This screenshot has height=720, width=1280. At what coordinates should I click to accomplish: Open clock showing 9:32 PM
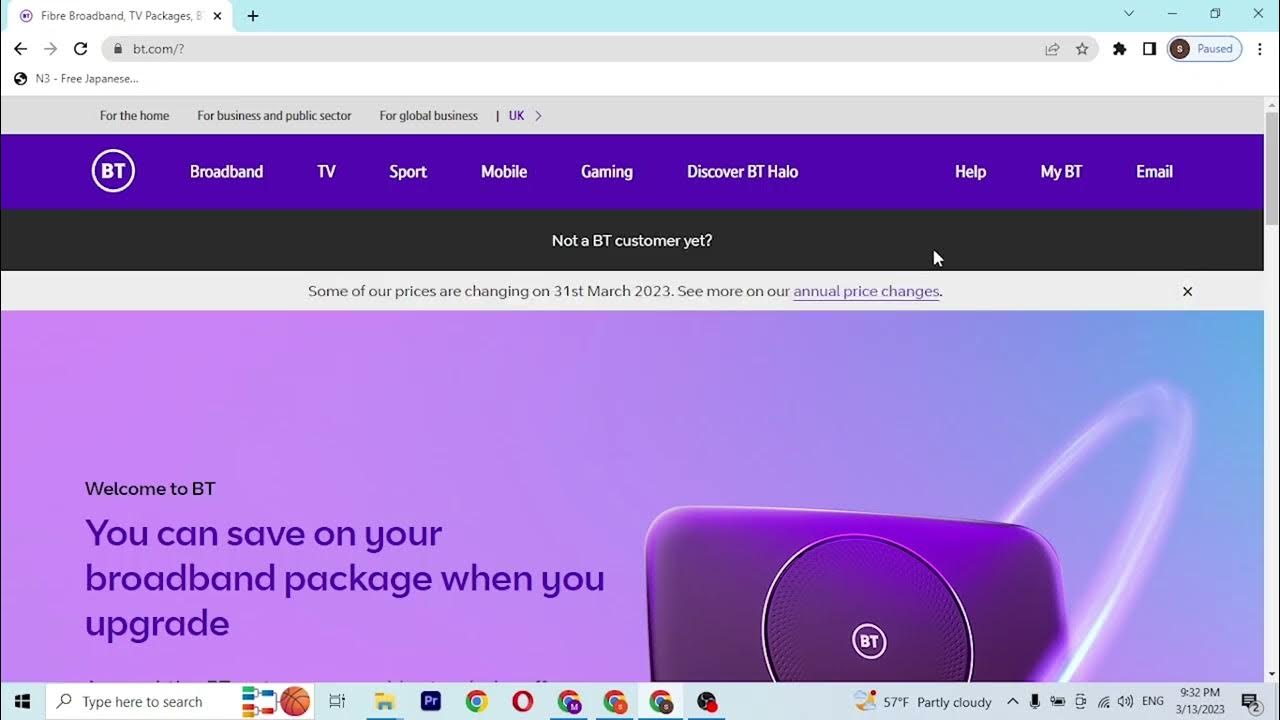click(1200, 701)
